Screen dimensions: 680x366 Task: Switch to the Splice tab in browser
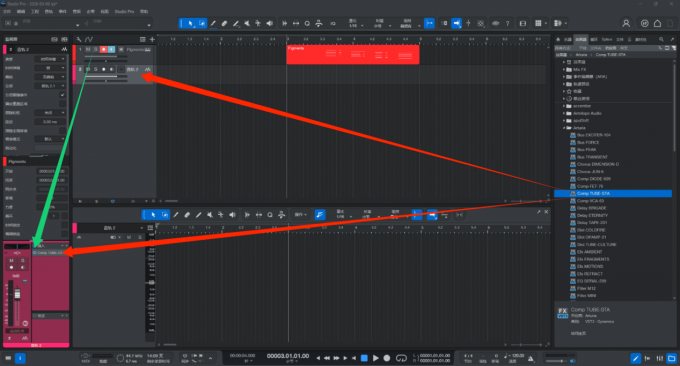point(607,39)
